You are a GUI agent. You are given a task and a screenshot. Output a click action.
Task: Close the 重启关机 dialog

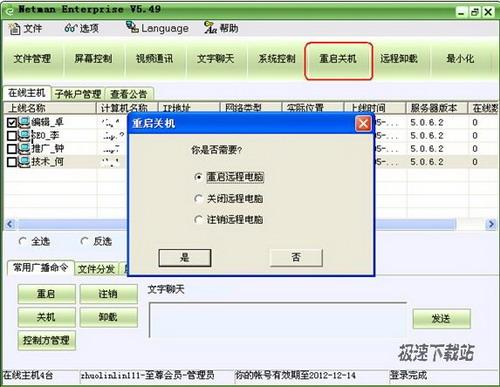(363, 124)
